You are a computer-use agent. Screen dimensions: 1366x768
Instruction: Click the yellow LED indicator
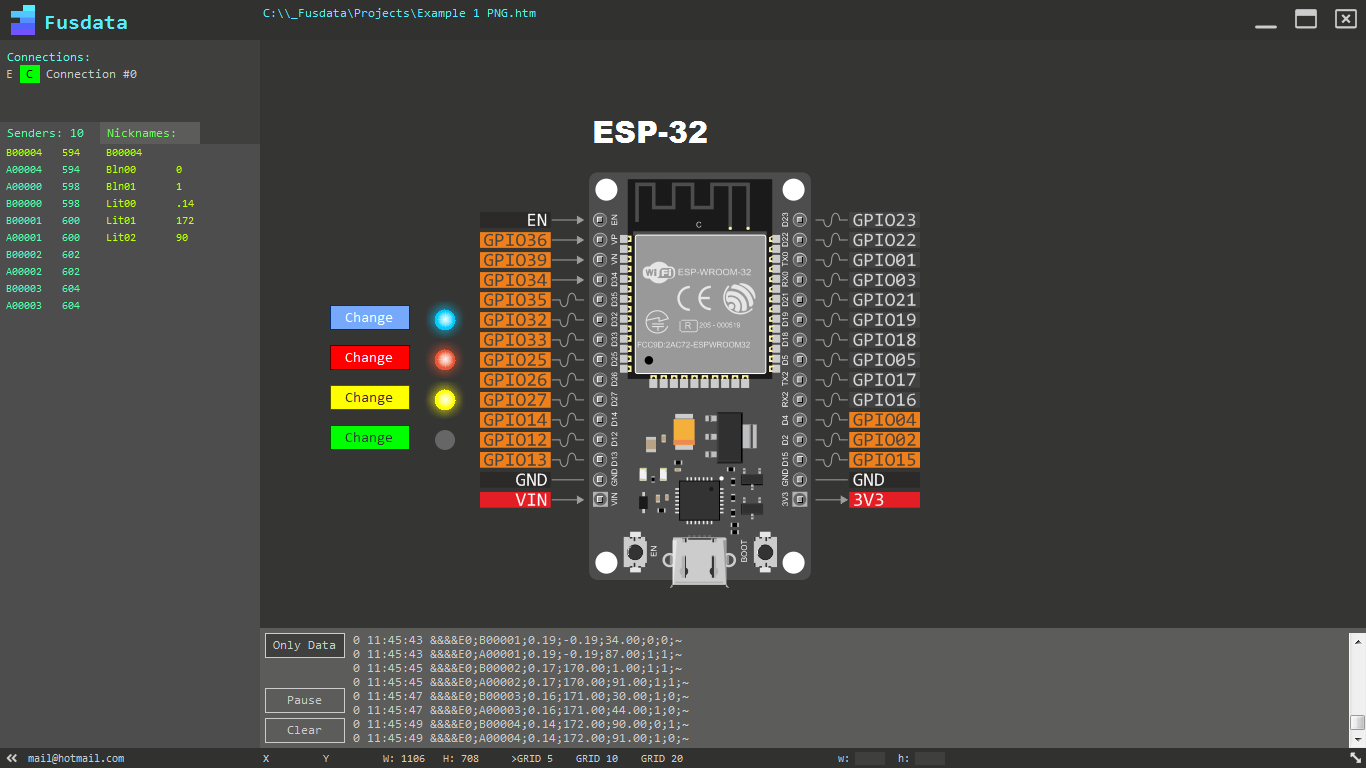[x=445, y=400]
